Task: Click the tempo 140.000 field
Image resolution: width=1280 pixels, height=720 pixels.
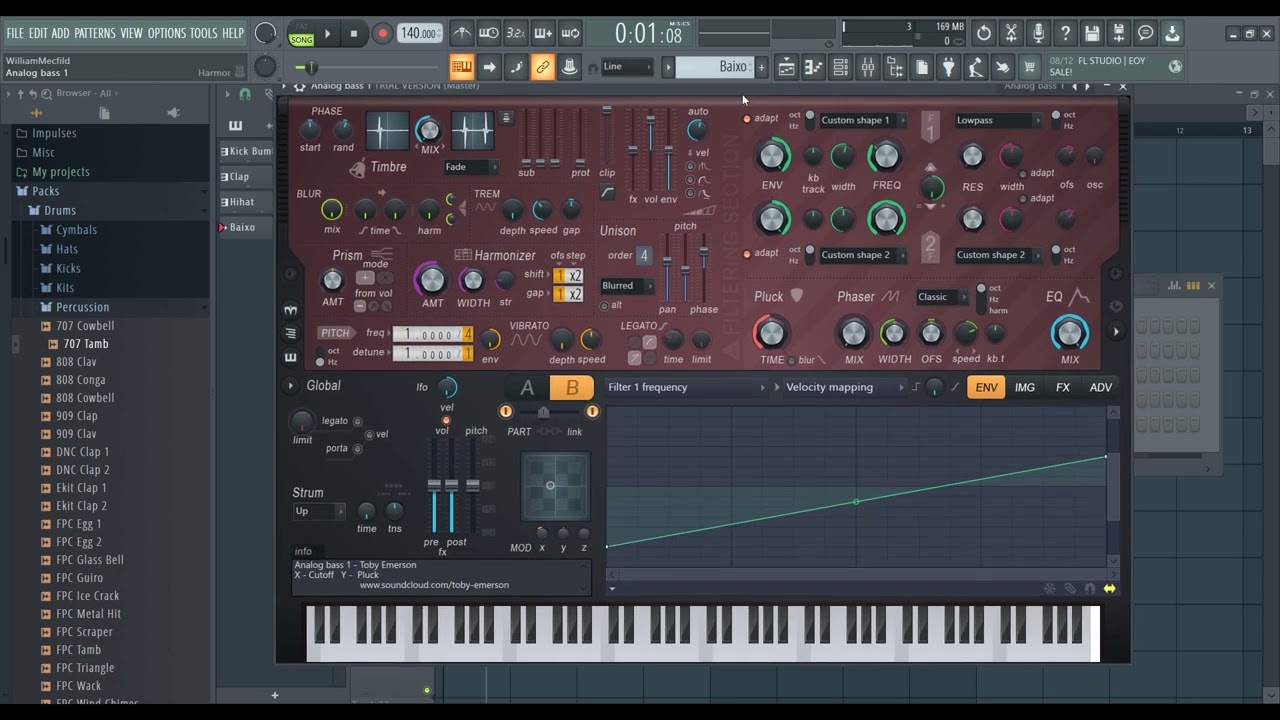Action: 420,33
